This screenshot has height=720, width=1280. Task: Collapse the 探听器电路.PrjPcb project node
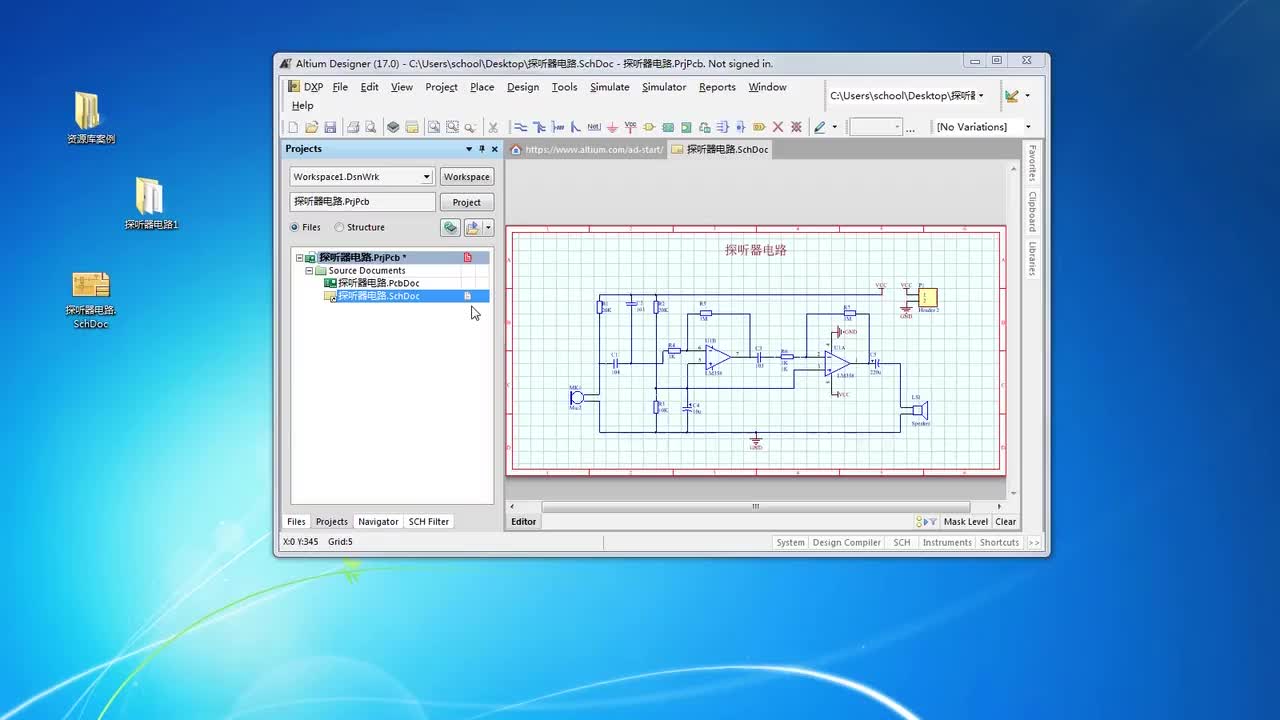coord(299,258)
